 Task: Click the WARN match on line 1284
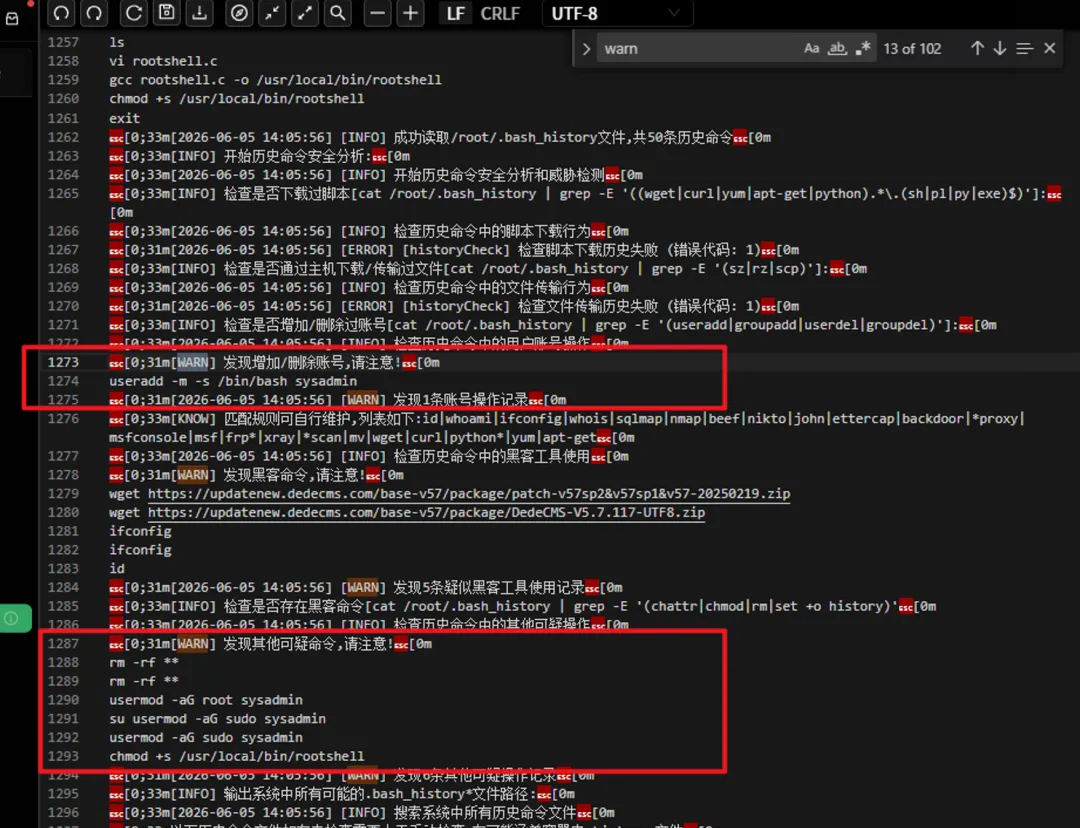click(362, 587)
